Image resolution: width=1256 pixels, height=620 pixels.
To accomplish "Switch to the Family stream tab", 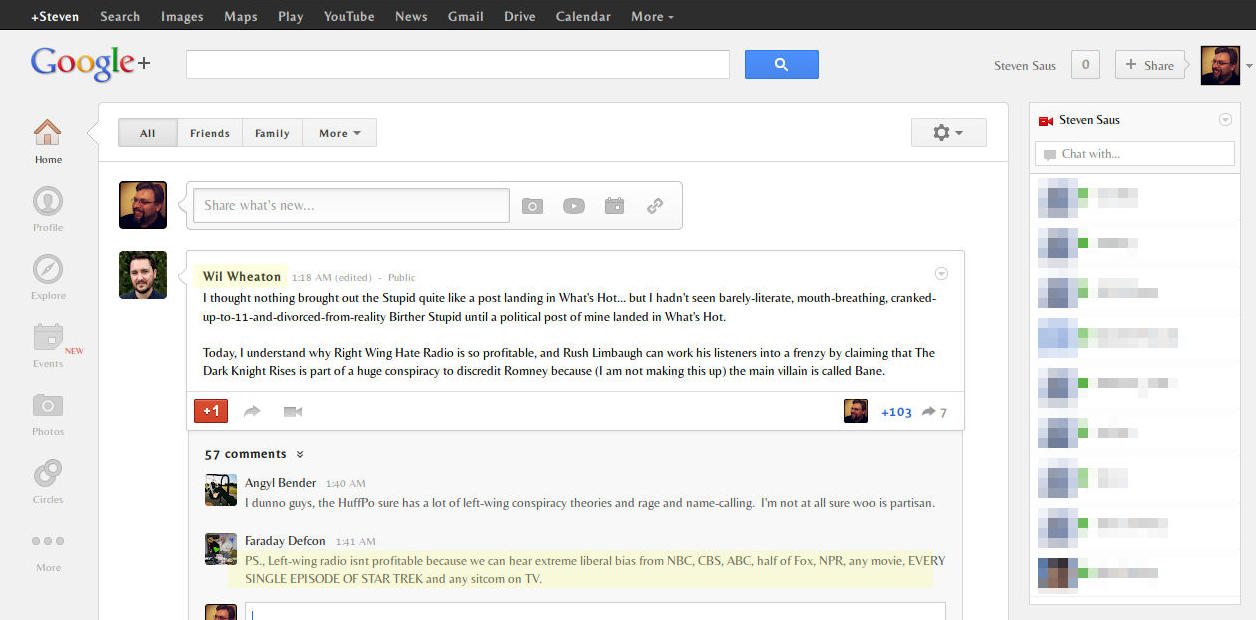I will [272, 133].
